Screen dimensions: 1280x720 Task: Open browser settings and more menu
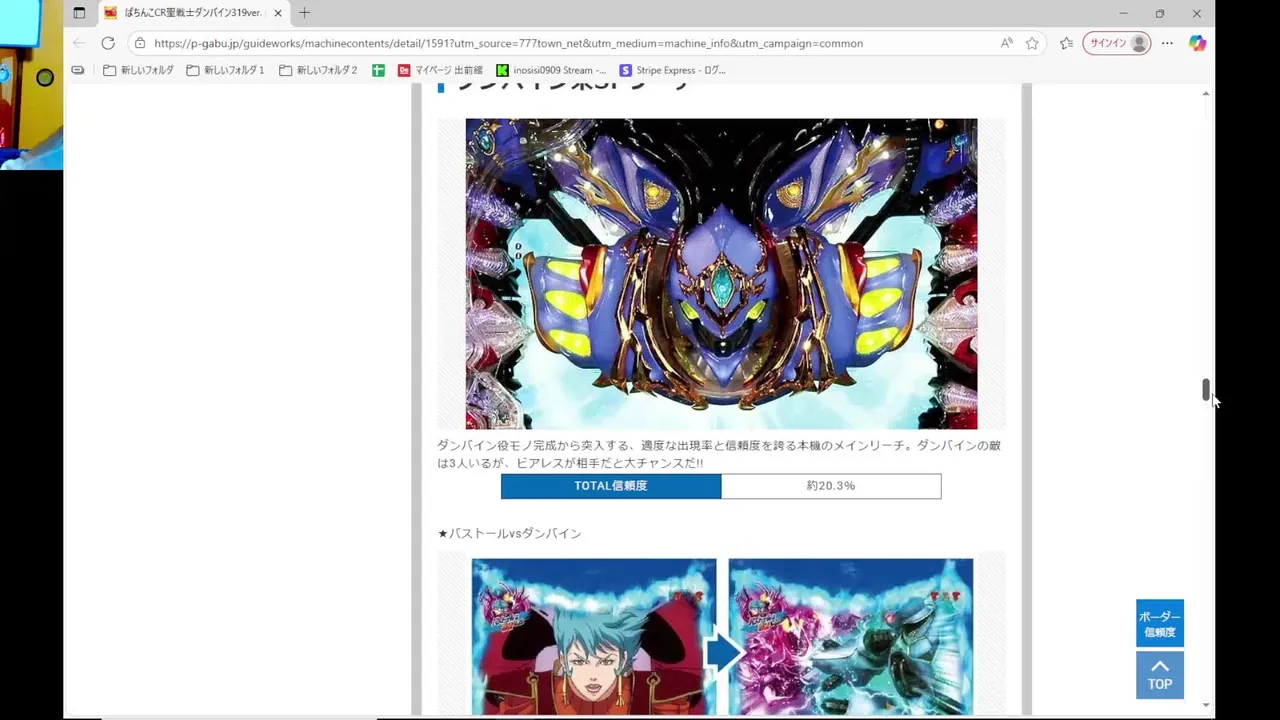[x=1167, y=43]
